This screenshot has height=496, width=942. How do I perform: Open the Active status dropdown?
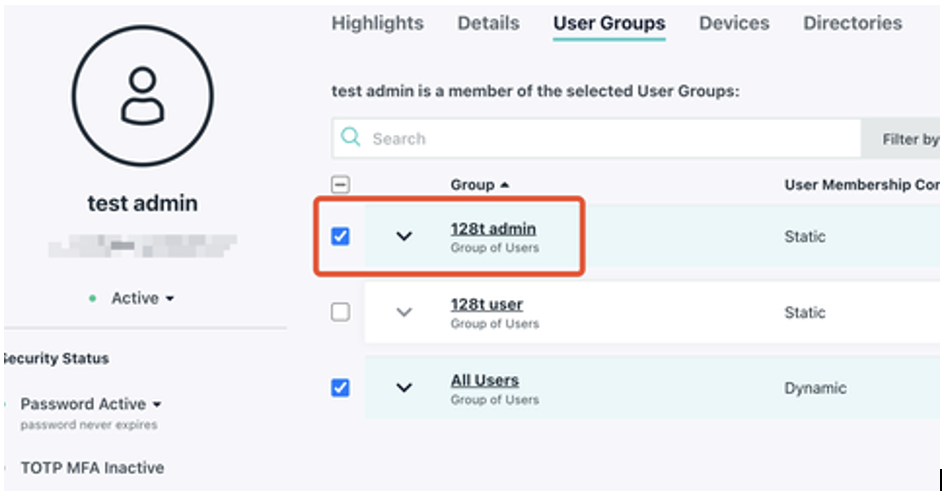coord(141,299)
